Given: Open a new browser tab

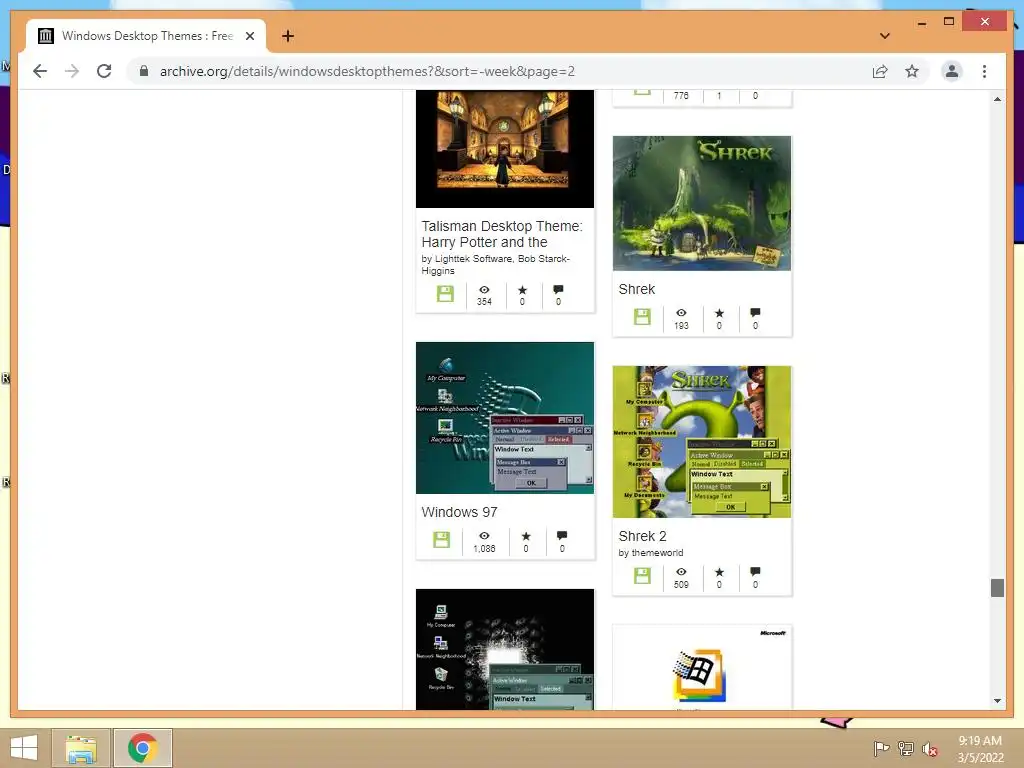Looking at the screenshot, I should (288, 36).
